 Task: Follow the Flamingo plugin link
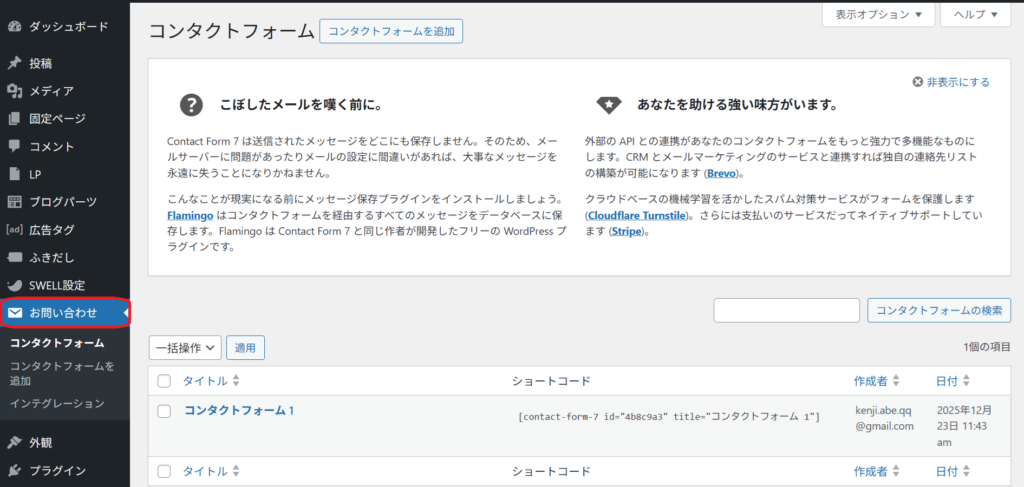click(x=192, y=216)
